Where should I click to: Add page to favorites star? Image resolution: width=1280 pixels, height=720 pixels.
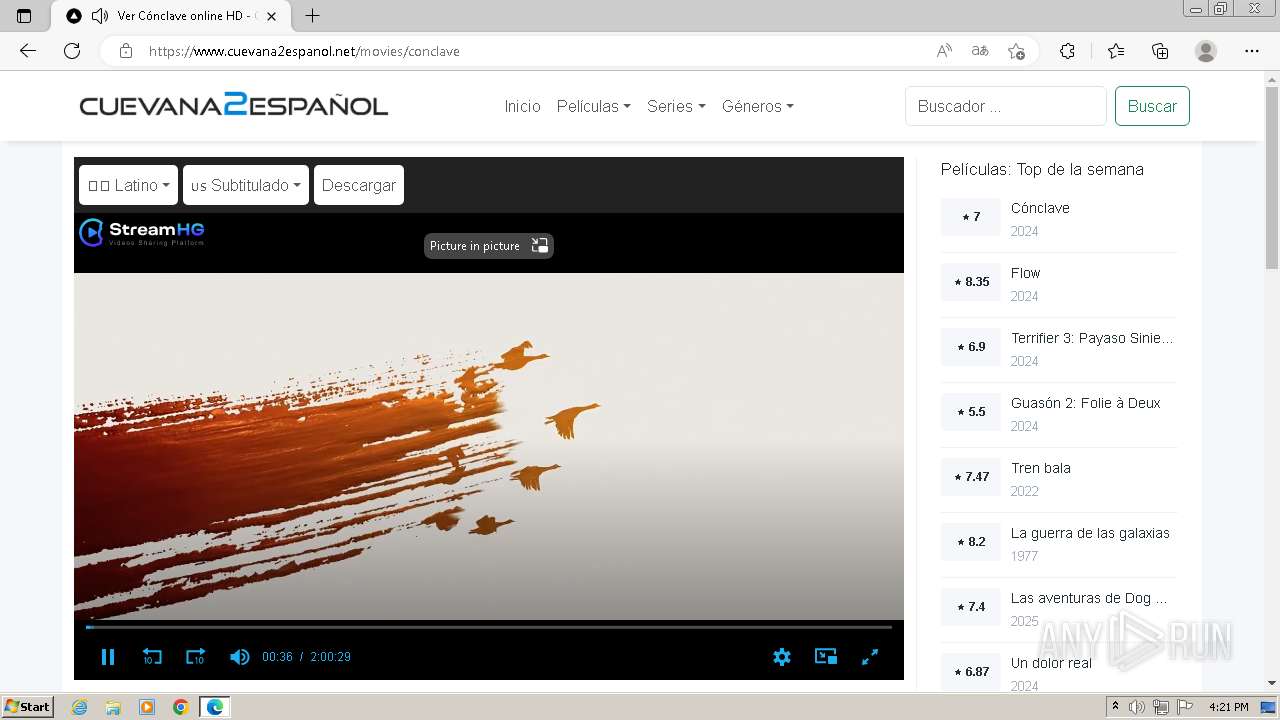[x=1016, y=51]
